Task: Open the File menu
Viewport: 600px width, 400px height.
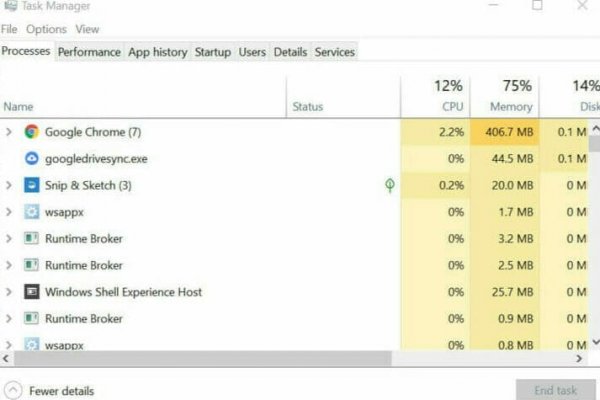Action: [10, 30]
